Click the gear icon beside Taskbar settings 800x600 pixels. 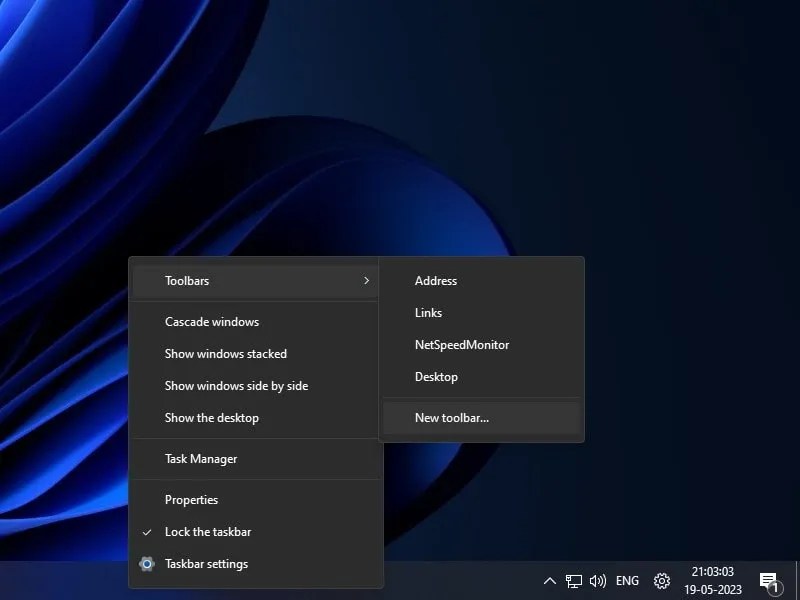pos(147,564)
